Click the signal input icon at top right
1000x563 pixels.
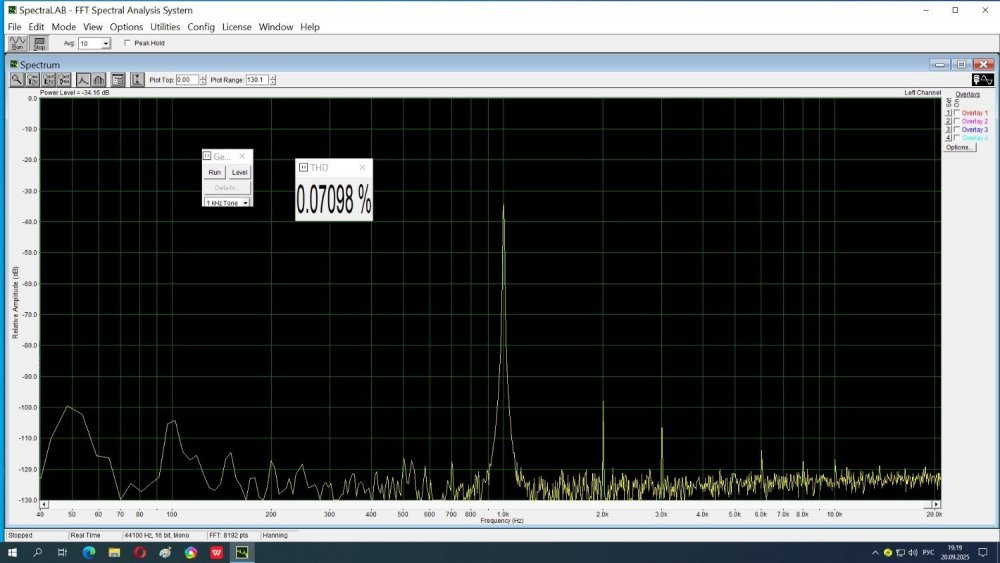click(983, 79)
